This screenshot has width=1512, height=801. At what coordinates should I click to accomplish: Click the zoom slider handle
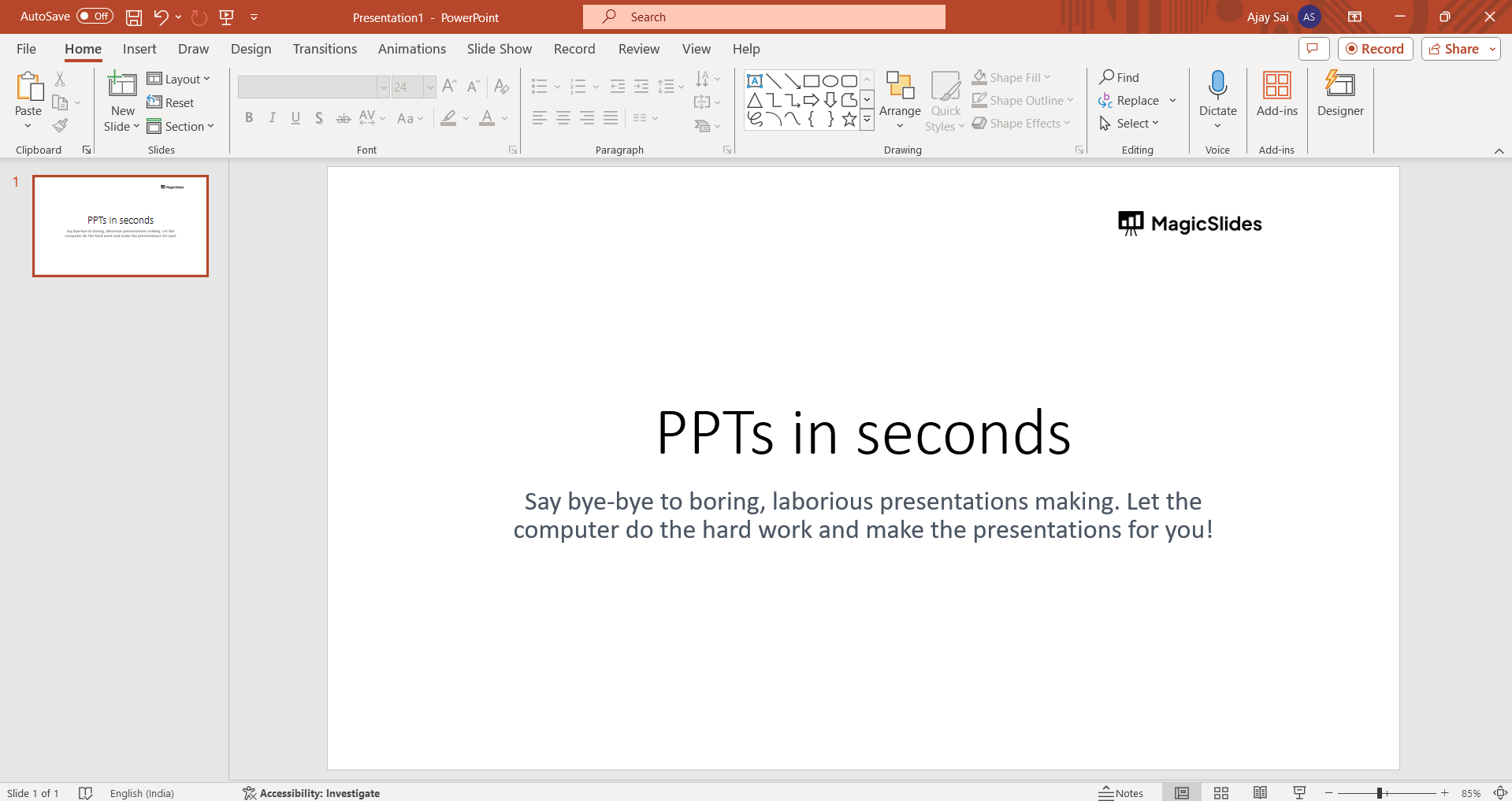click(x=1380, y=793)
